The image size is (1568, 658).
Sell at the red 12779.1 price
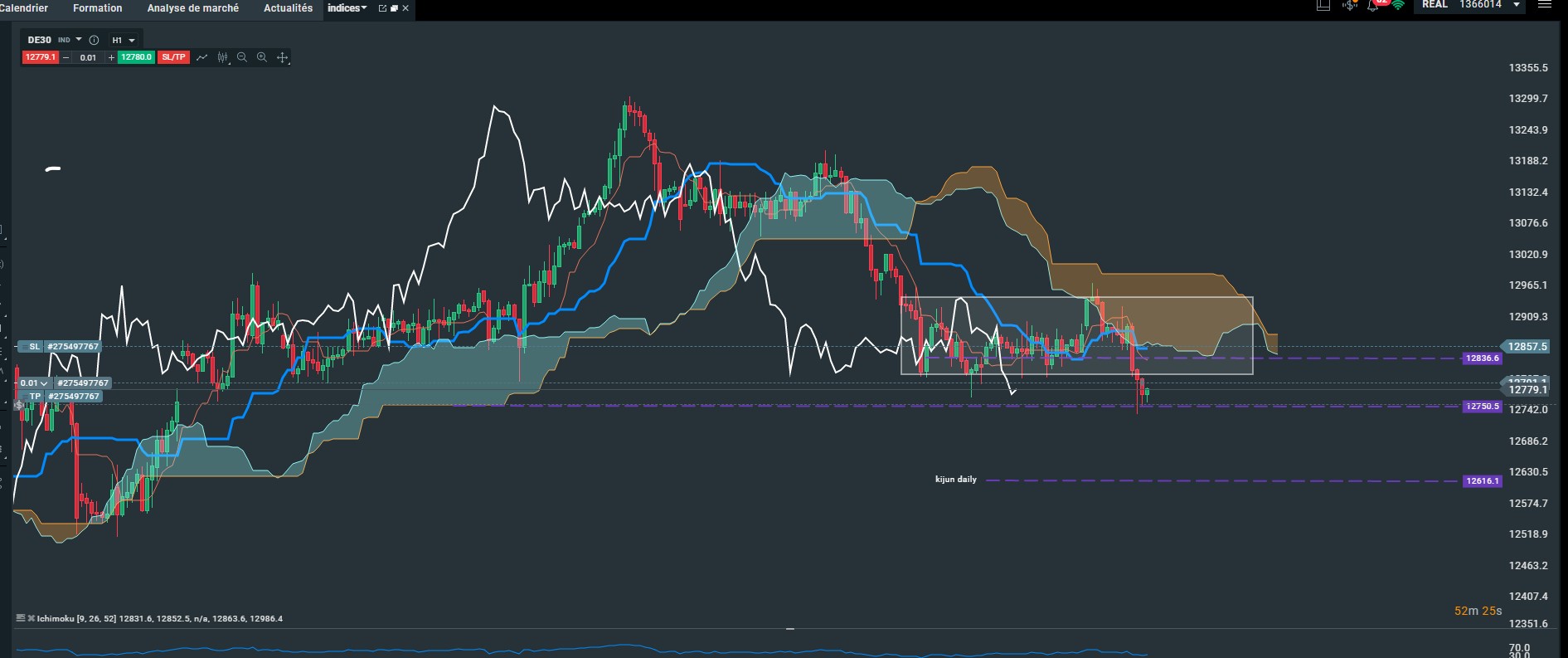tap(41, 57)
